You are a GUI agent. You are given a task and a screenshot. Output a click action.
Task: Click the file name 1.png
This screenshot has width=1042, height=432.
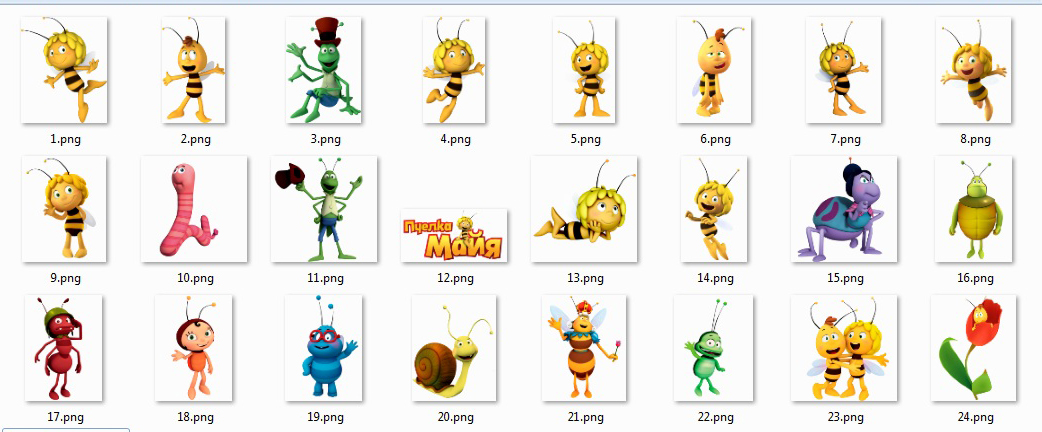65,139
